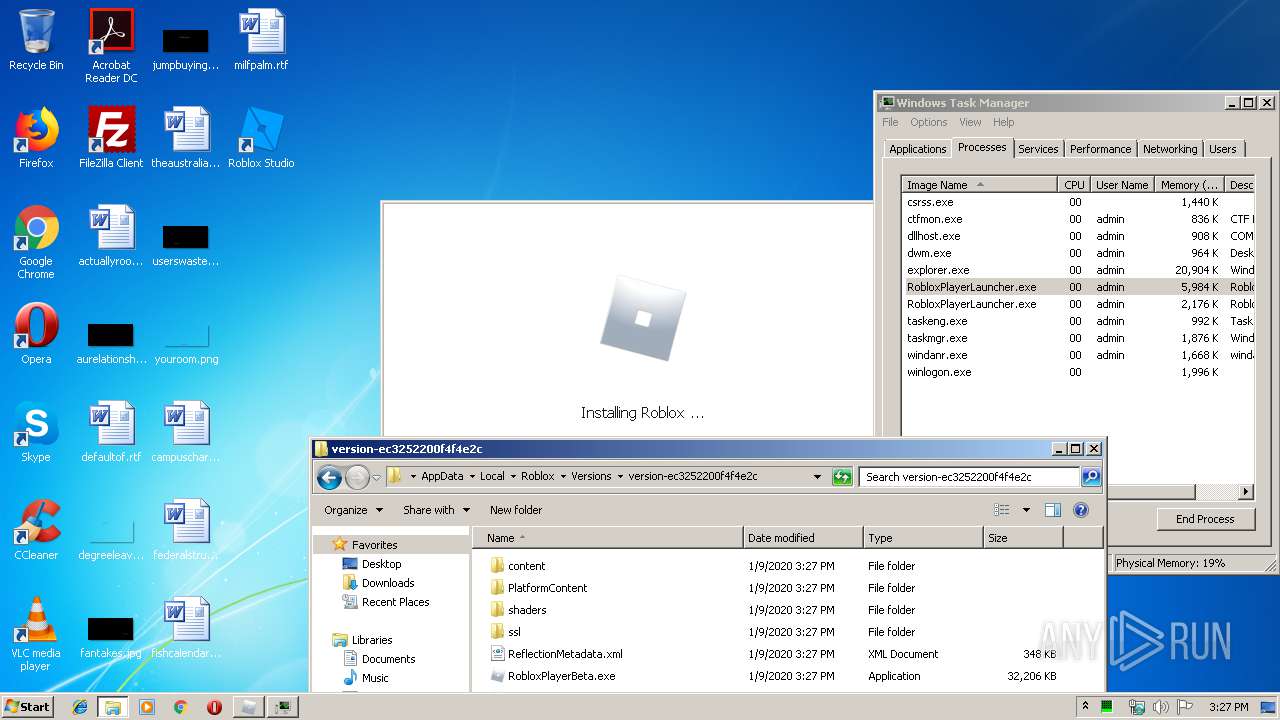Viewport: 1280px width, 720px height.
Task: Open the view options dropdown arrow
Action: pyautogui.click(x=1026, y=510)
